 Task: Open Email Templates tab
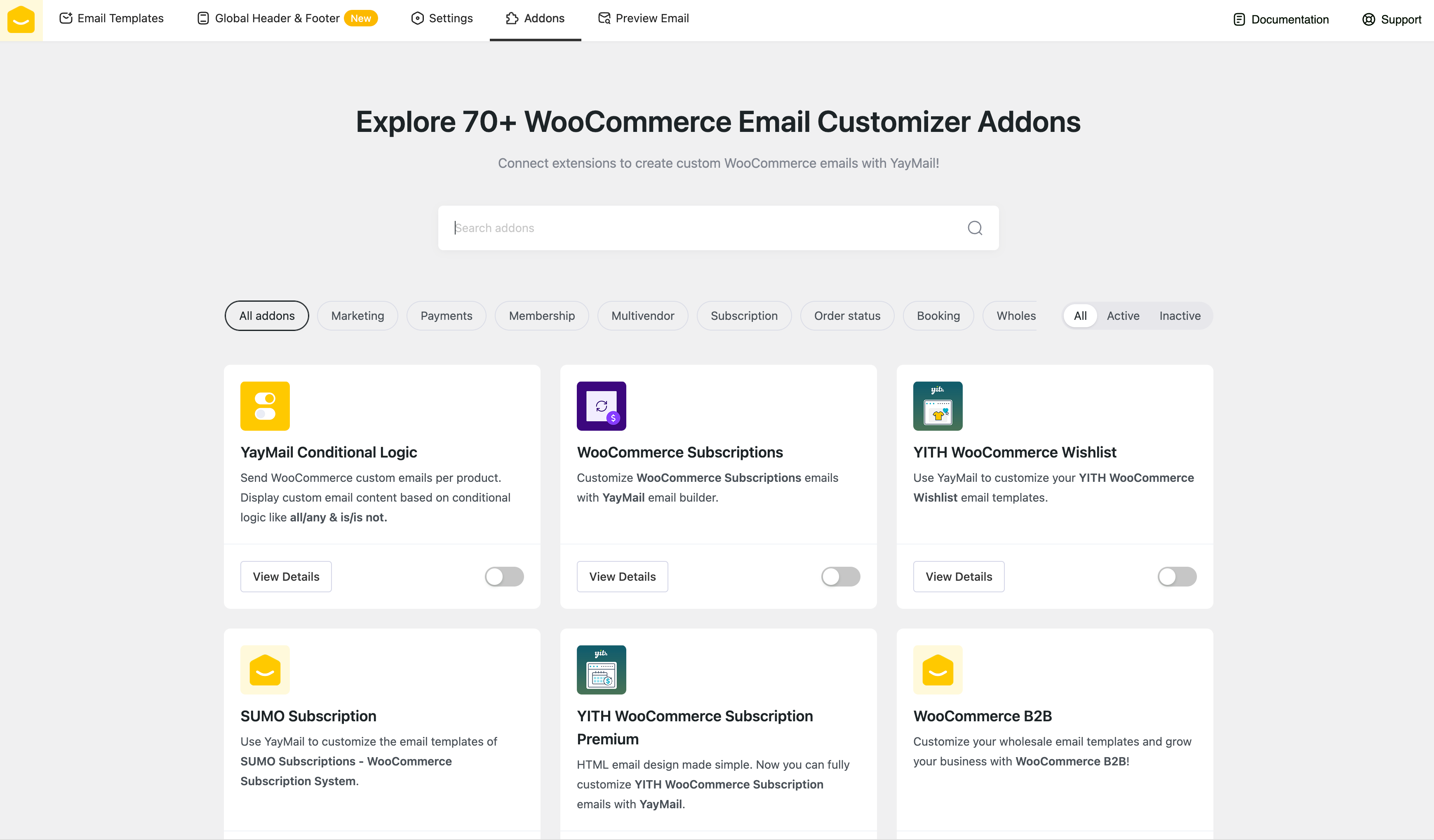click(112, 18)
